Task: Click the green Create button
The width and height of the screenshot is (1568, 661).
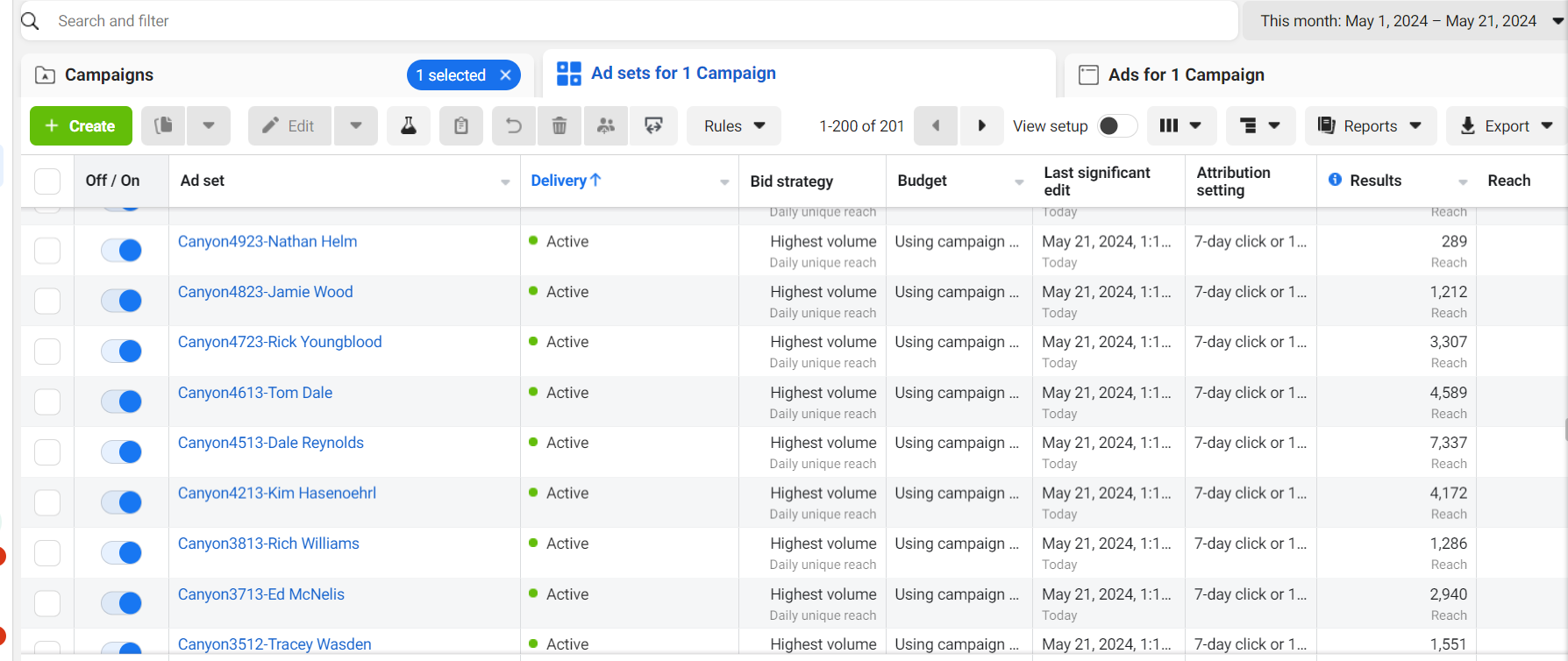Action: click(x=81, y=126)
